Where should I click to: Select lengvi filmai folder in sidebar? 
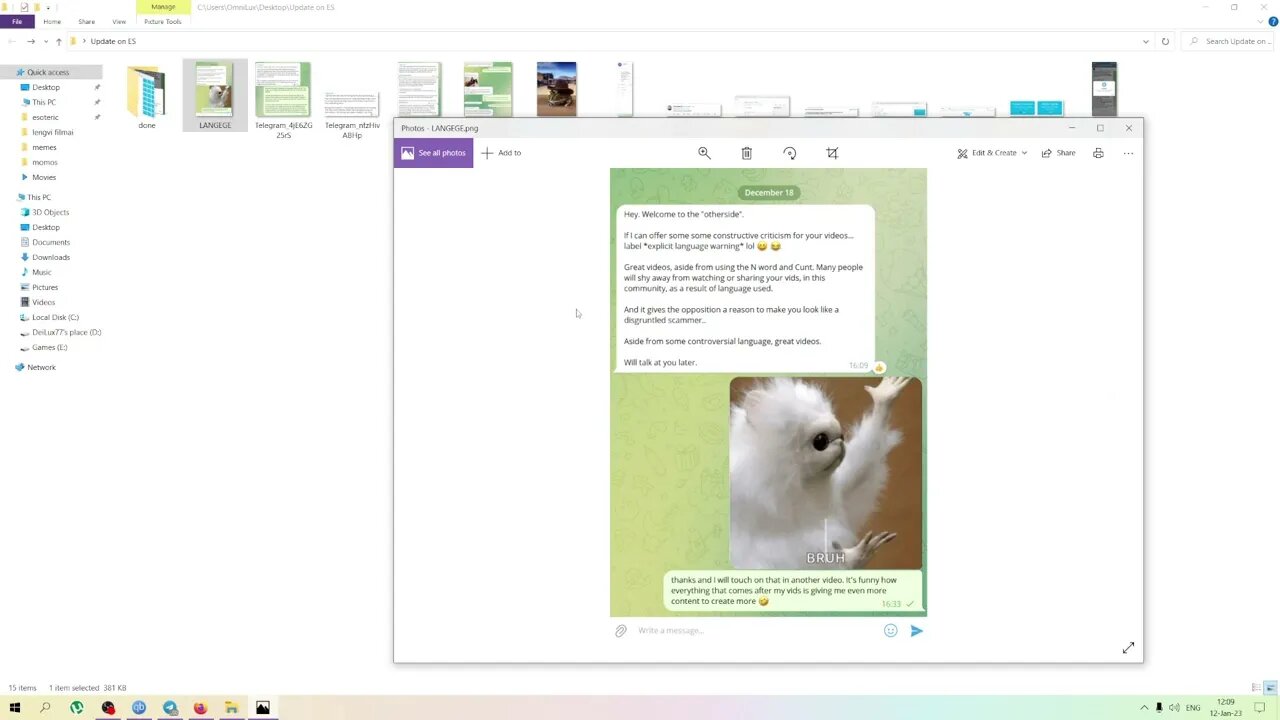(52, 132)
